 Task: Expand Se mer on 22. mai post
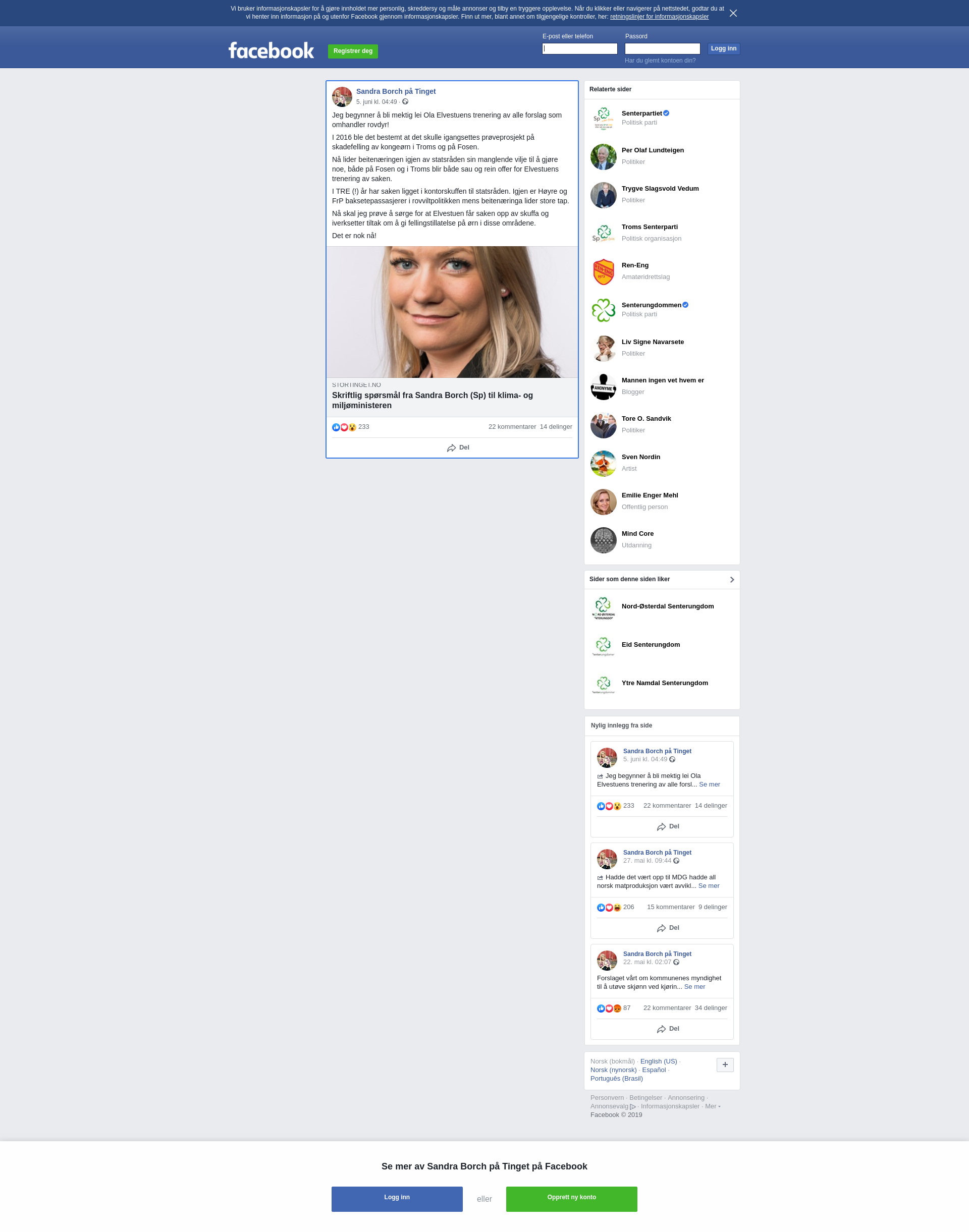coord(694,987)
